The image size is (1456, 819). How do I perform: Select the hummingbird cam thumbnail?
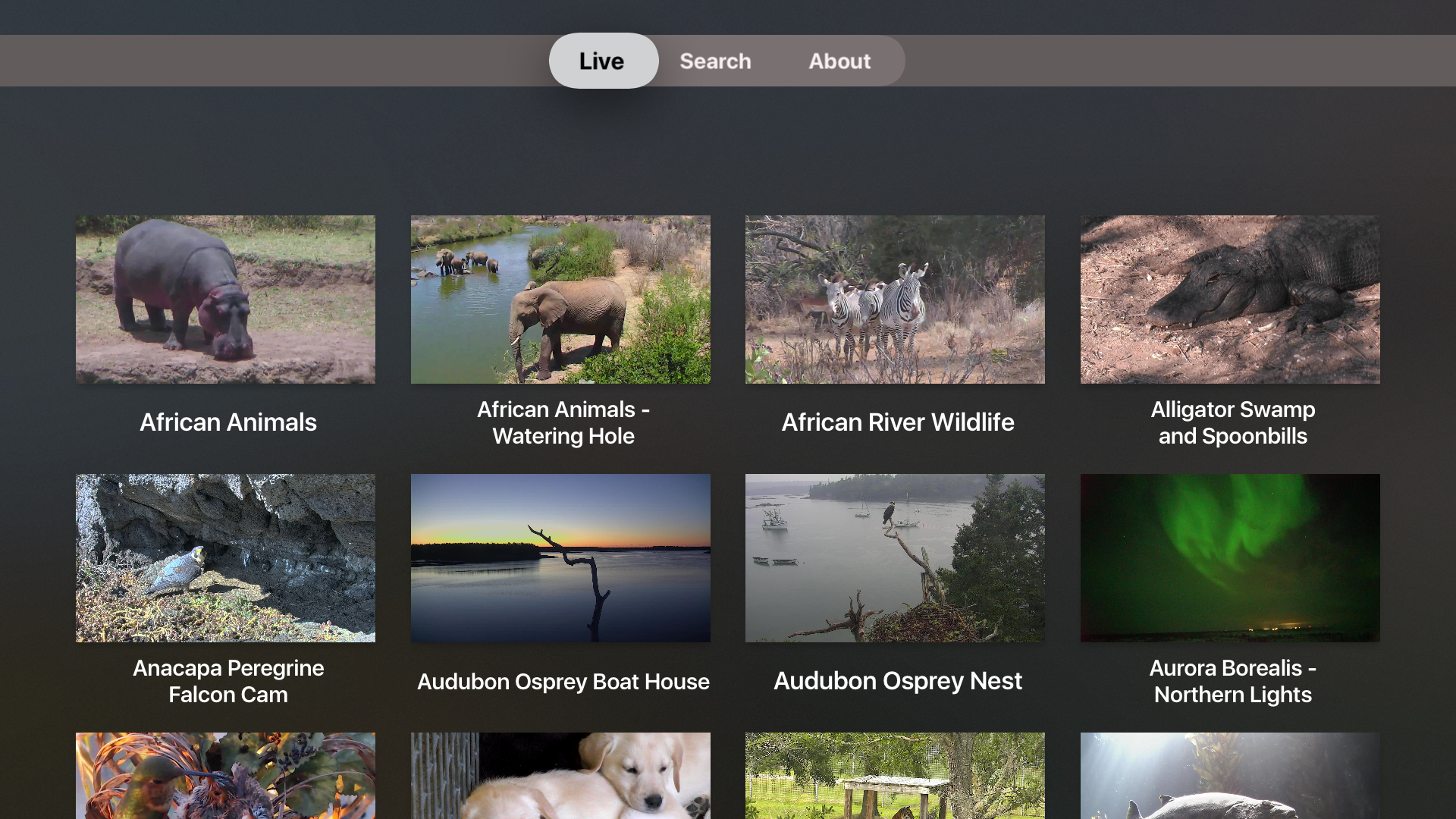pos(225,776)
